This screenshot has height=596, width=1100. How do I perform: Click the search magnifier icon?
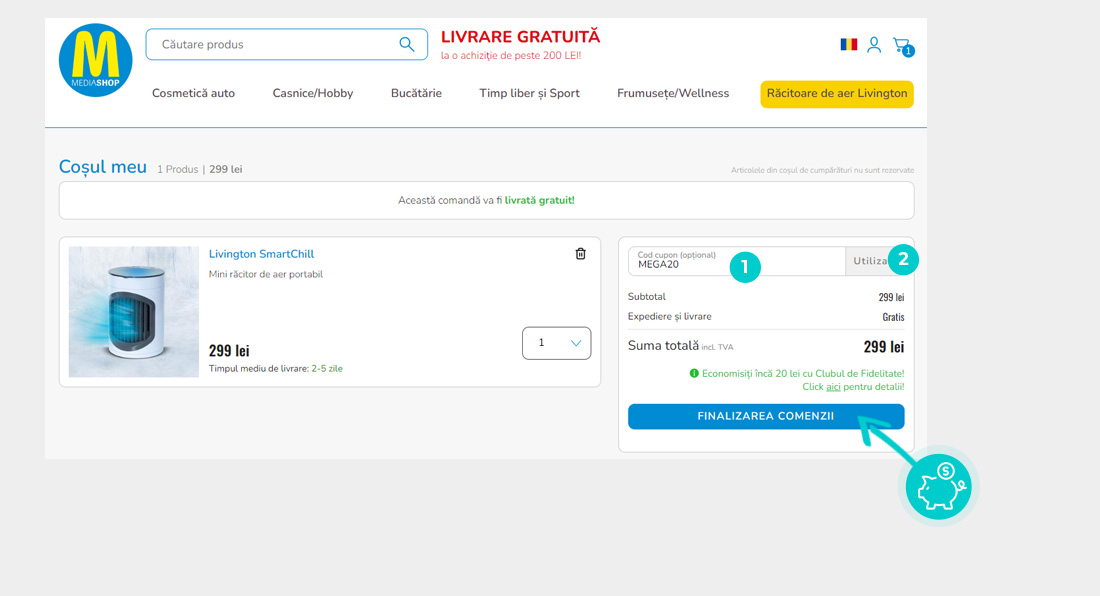(406, 44)
